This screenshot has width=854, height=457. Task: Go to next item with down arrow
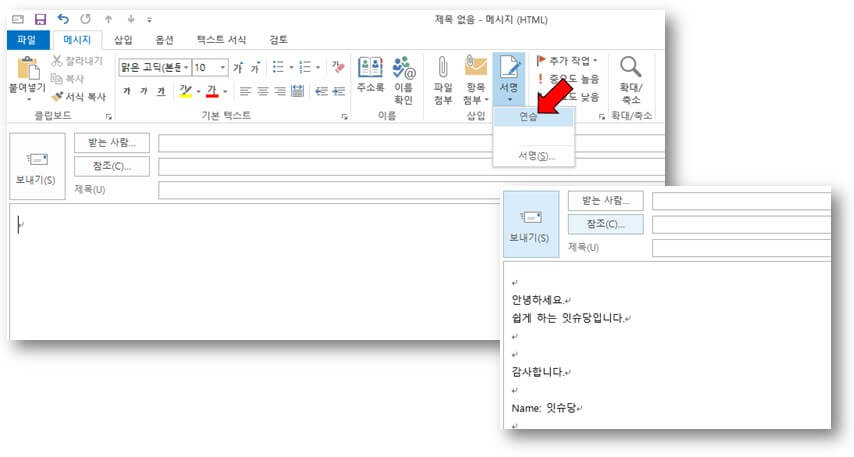pyautogui.click(x=131, y=20)
